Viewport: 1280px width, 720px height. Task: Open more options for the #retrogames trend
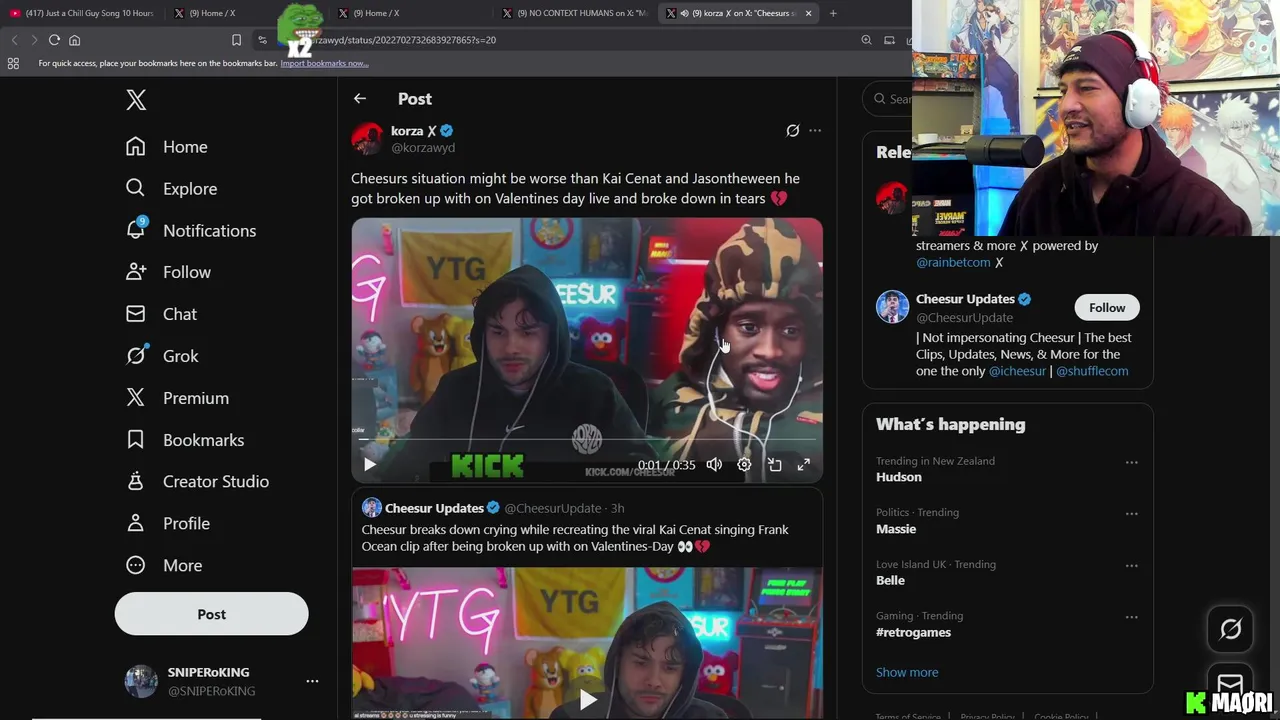[1132, 617]
